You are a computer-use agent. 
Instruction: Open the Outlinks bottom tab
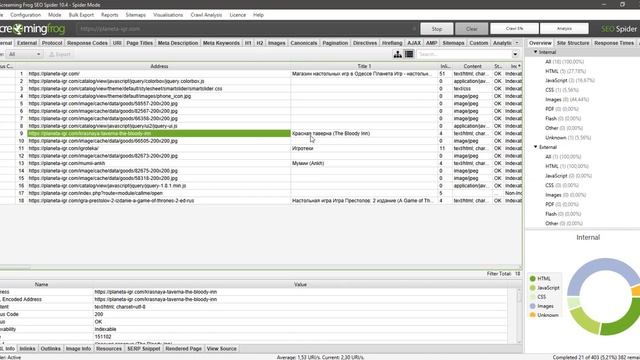51,349
